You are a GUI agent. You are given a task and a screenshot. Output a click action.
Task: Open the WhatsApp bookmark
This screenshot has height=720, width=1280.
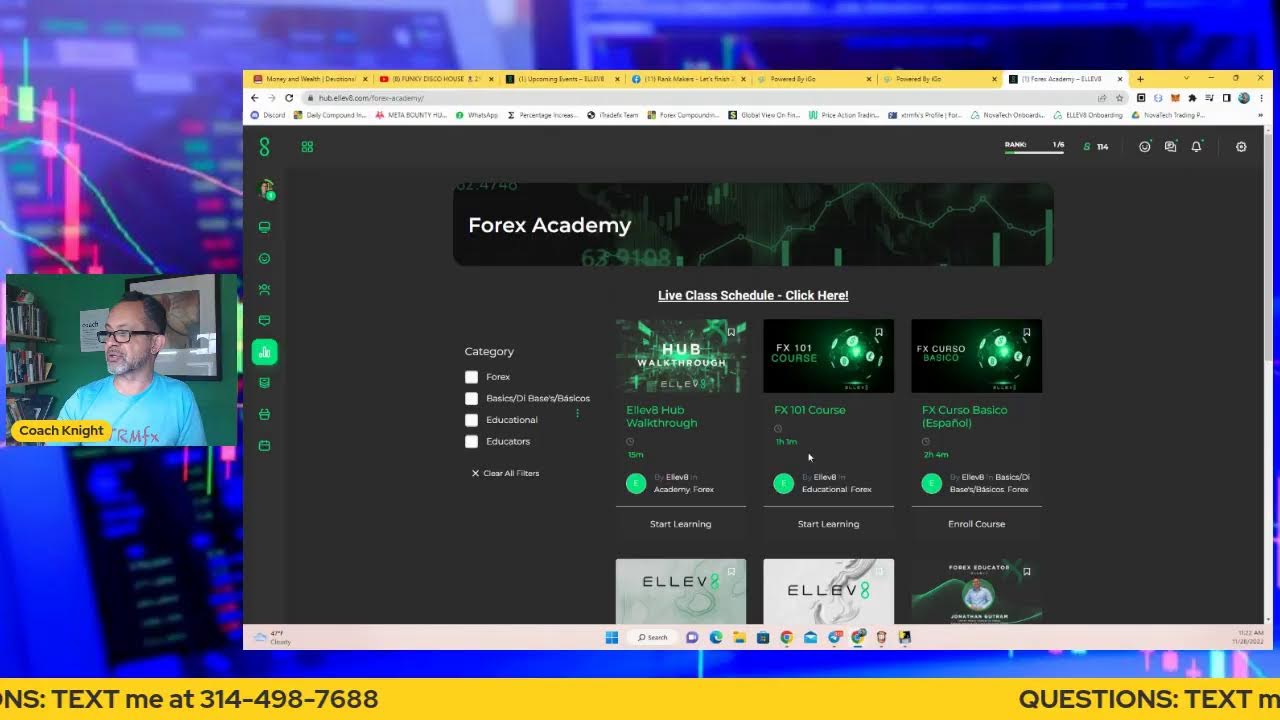[x=476, y=115]
